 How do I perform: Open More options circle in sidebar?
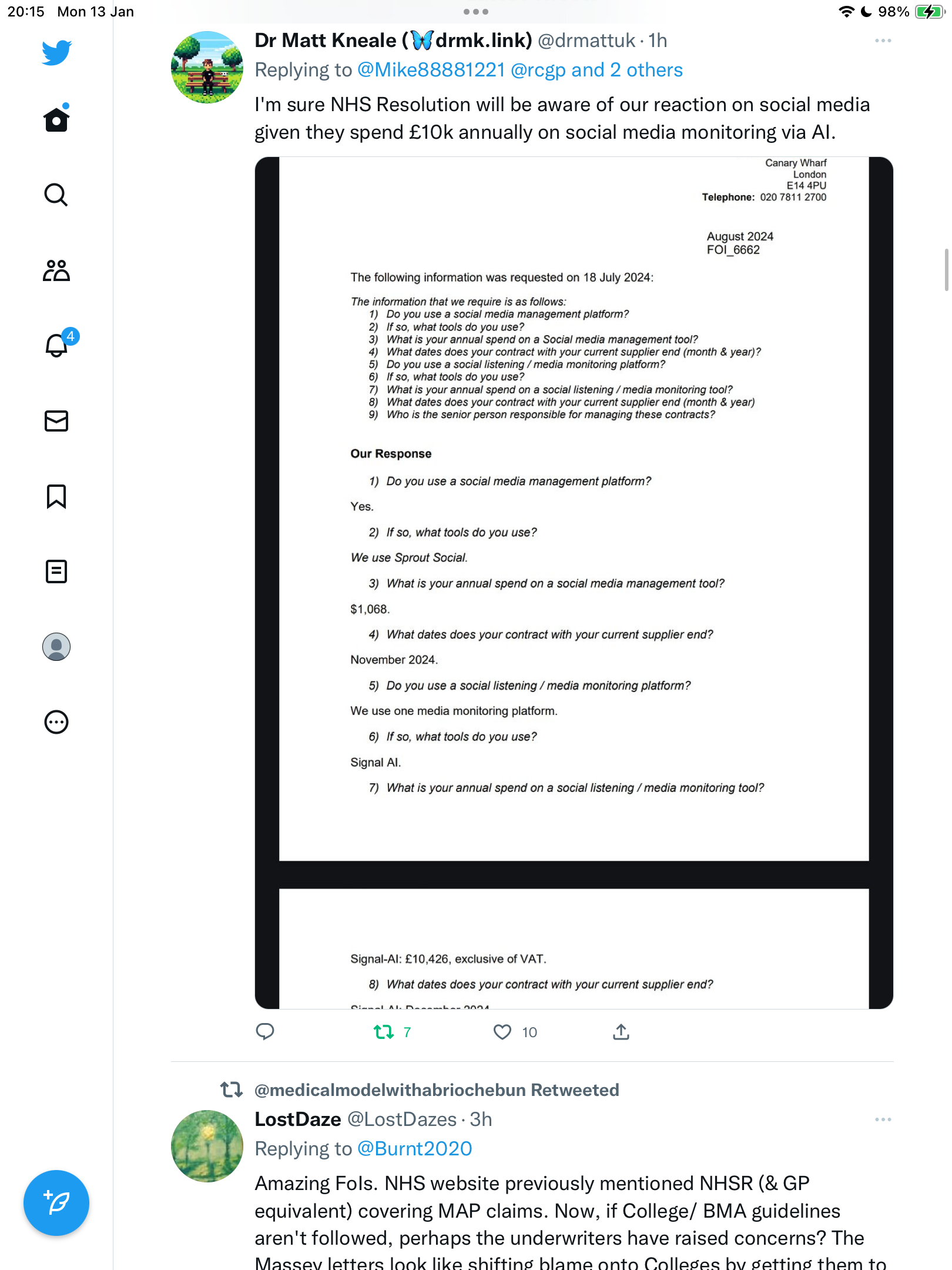point(56,722)
